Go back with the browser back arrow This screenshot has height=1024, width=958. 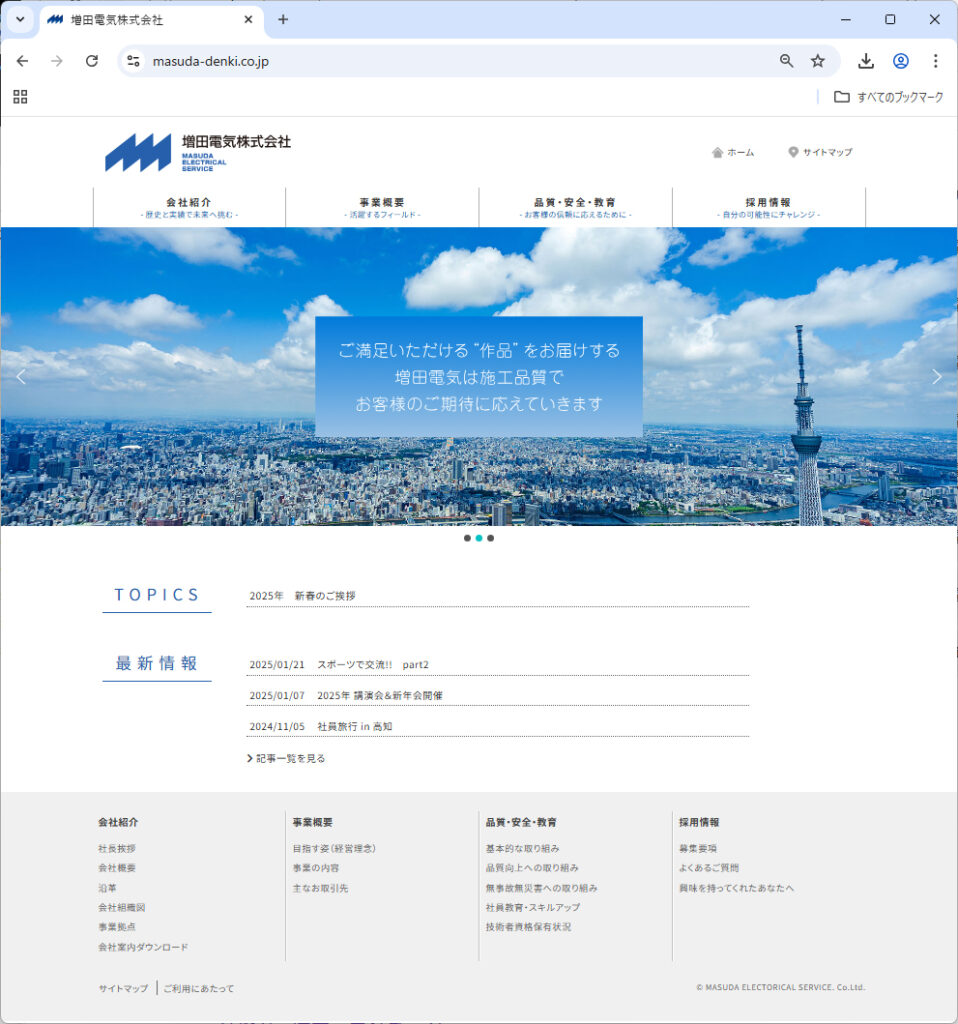coord(22,61)
